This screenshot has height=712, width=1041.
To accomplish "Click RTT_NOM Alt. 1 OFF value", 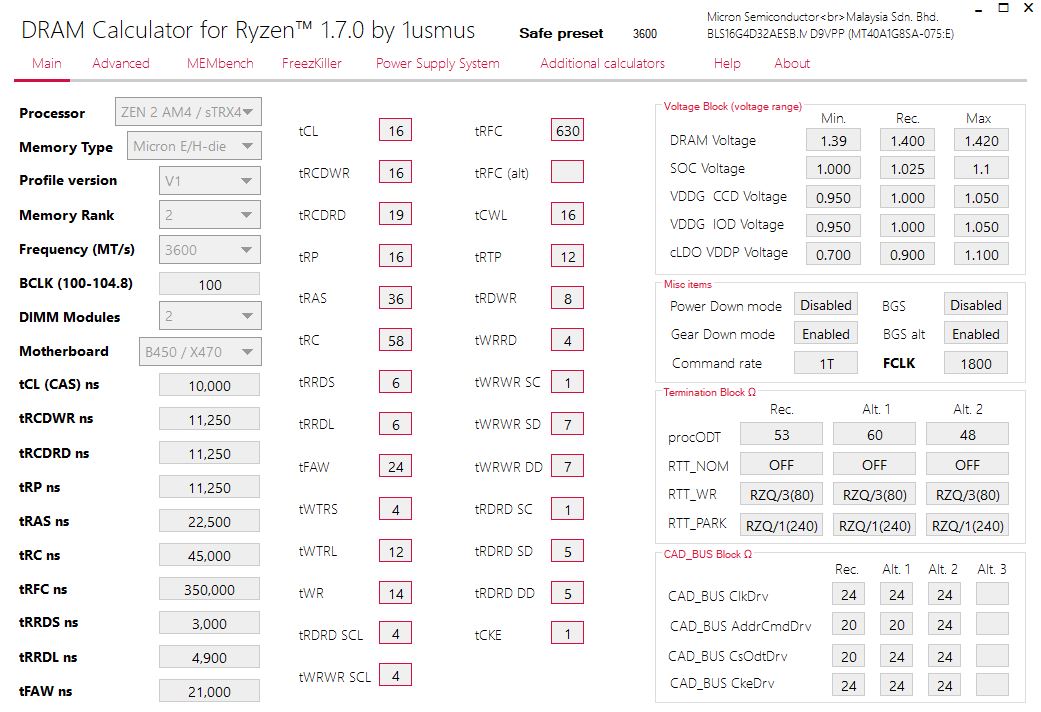I will click(874, 464).
